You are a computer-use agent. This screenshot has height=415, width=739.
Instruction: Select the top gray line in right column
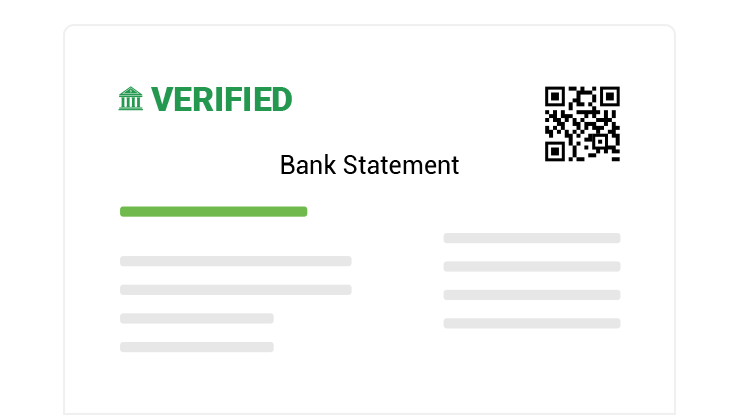pos(531,238)
